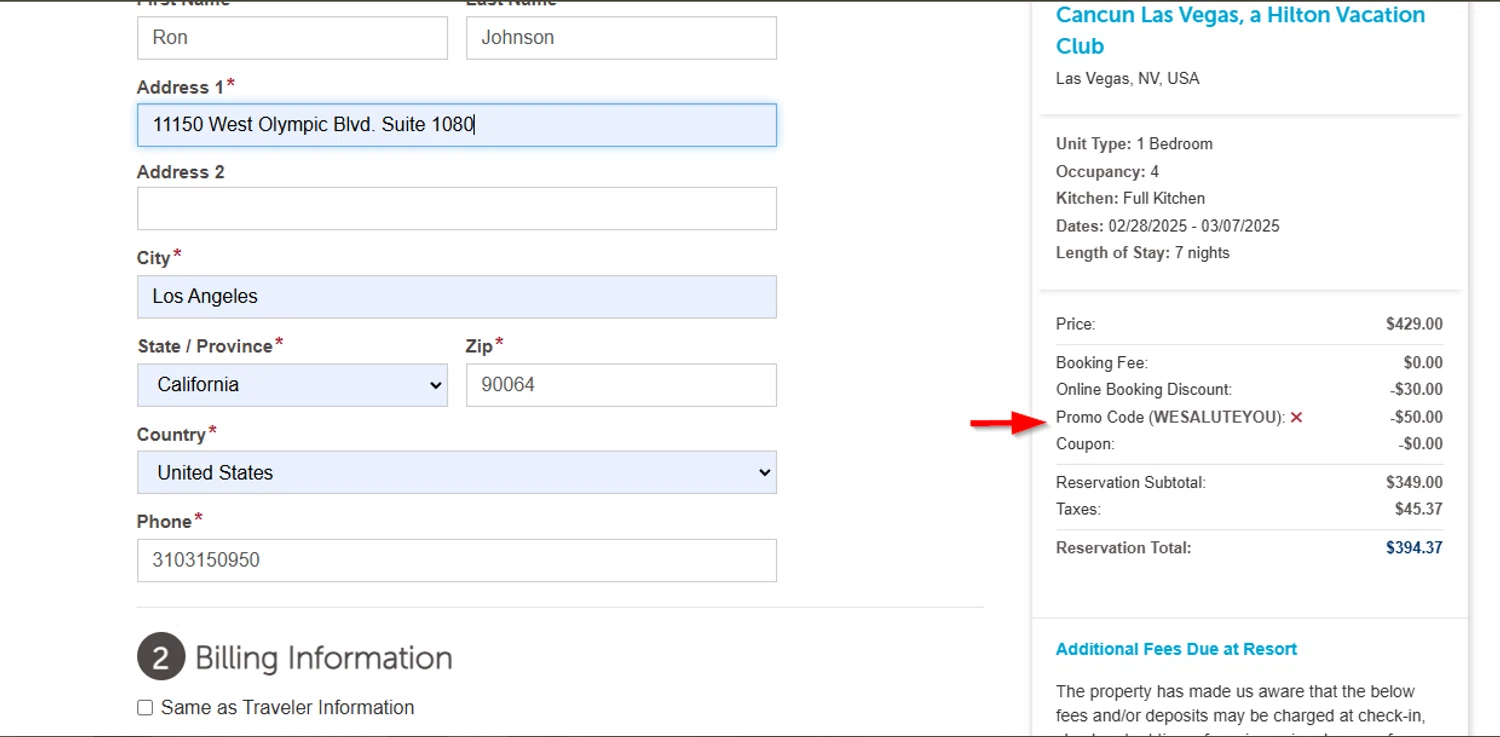Click the Zip field containing 90064
The height and width of the screenshot is (737, 1500).
[x=621, y=385]
